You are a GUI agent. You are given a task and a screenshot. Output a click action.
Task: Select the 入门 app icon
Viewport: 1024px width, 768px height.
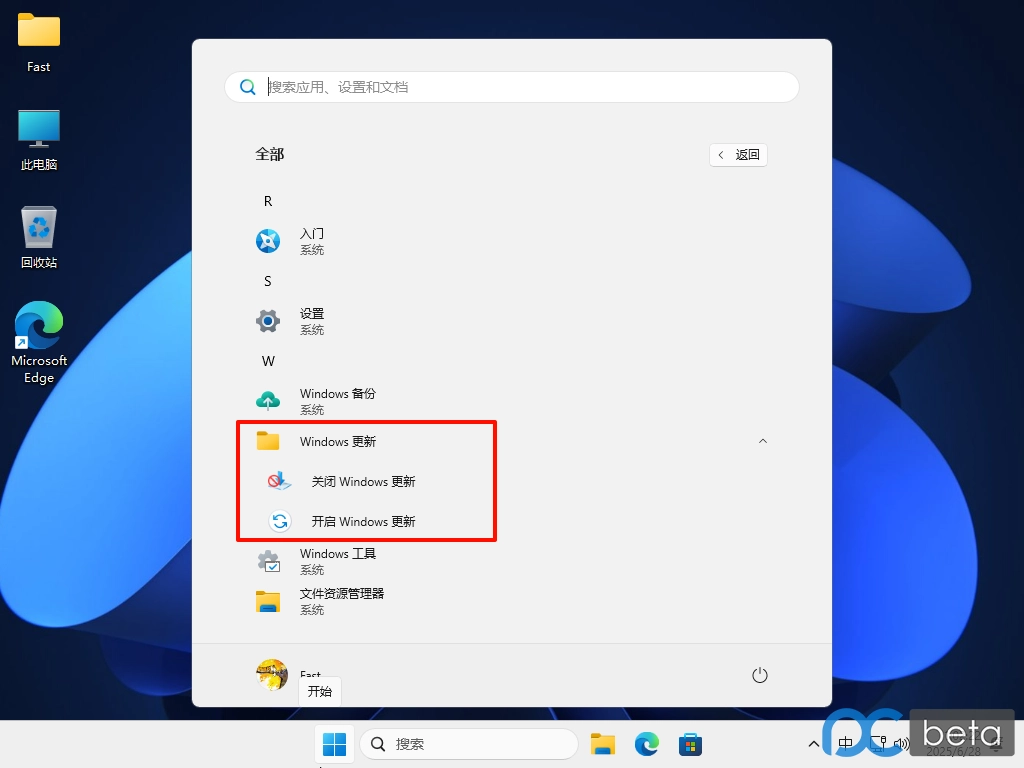tap(267, 240)
